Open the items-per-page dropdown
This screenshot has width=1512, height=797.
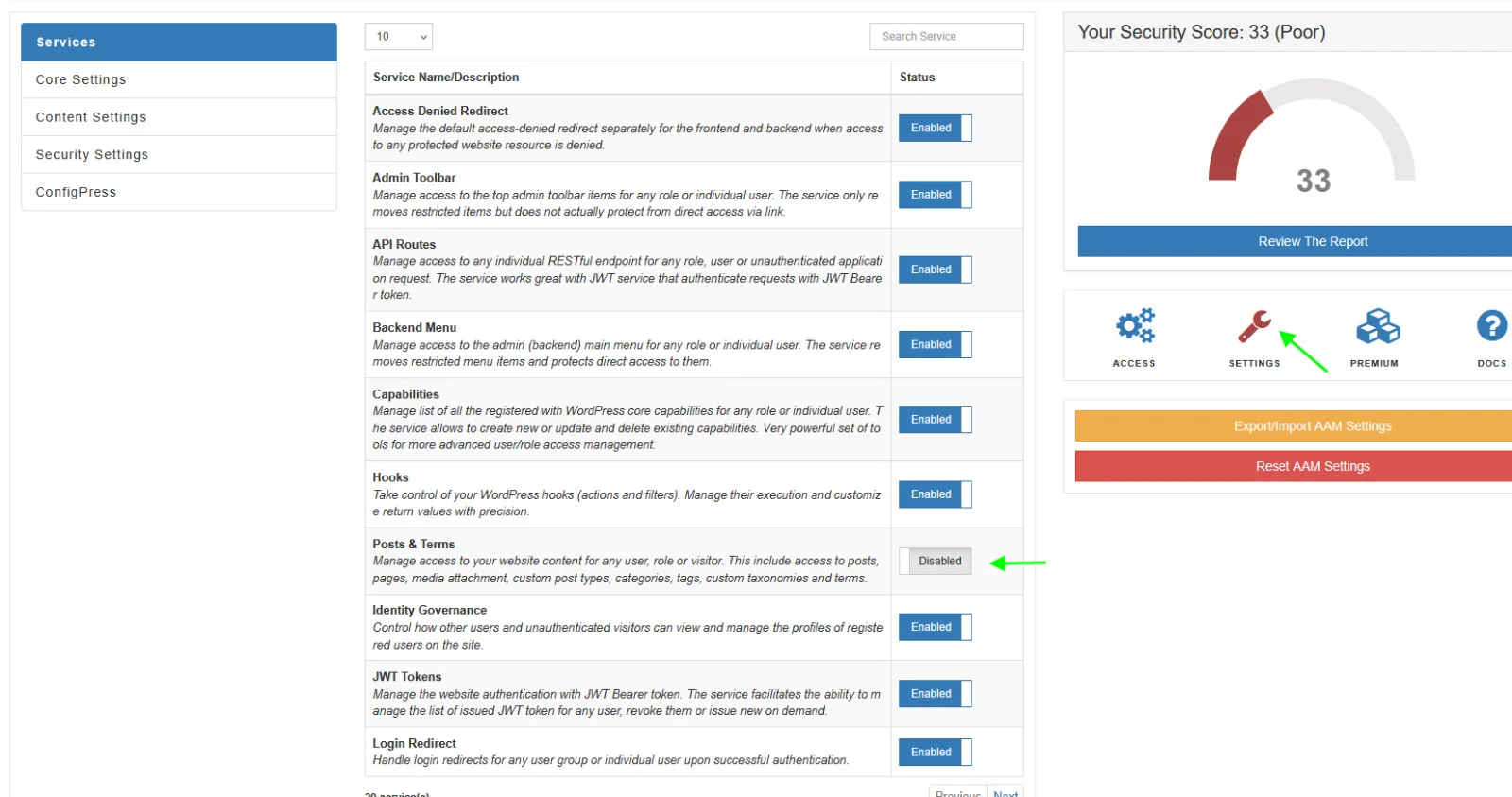coord(399,36)
